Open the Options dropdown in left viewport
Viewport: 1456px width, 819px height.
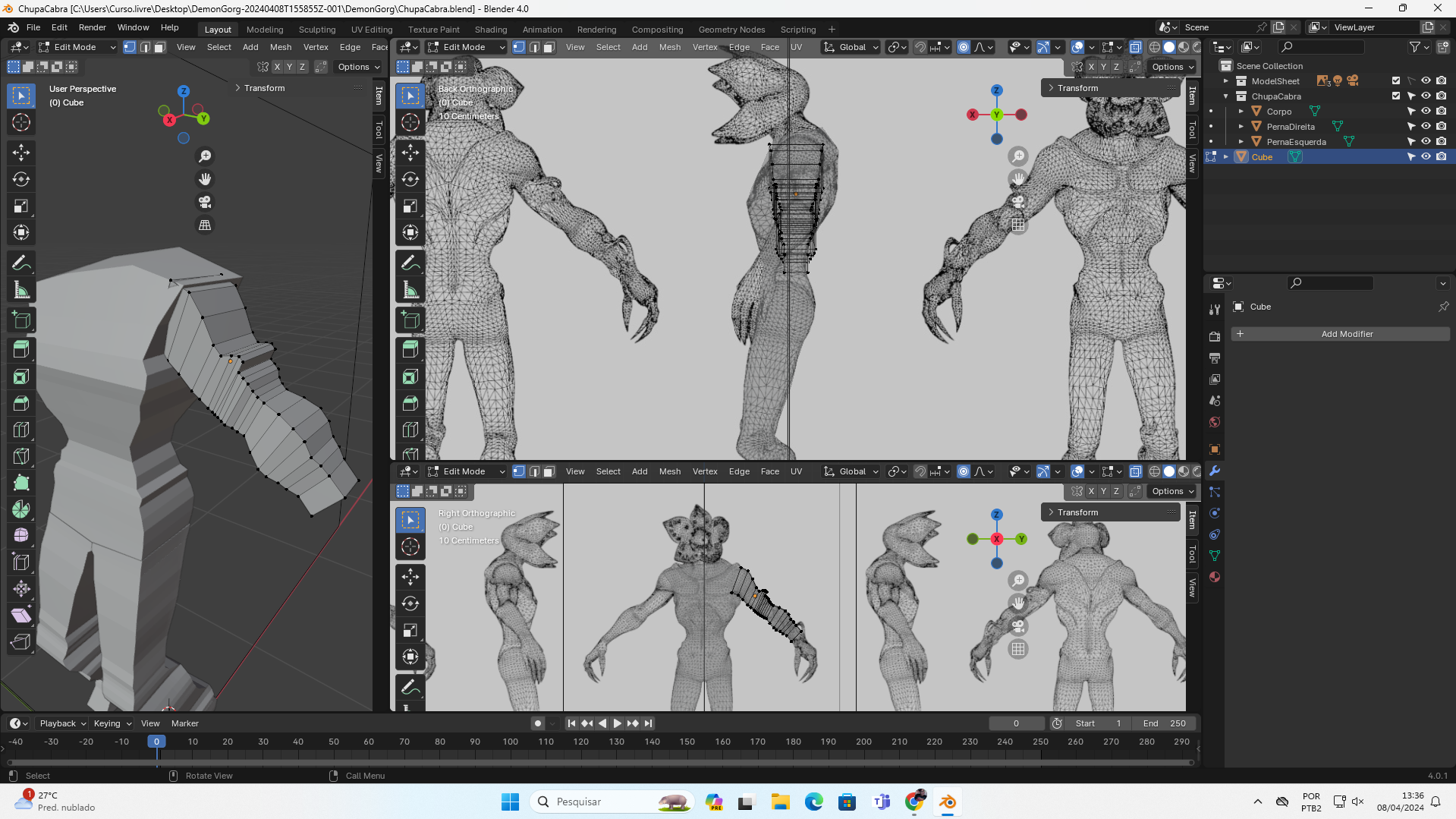tap(359, 67)
